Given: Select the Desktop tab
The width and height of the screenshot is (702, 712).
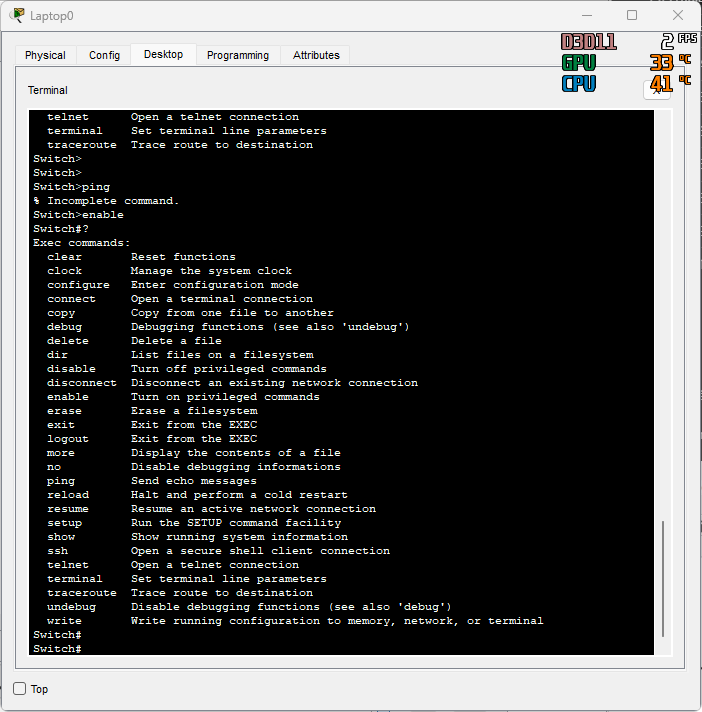Looking at the screenshot, I should [163, 55].
